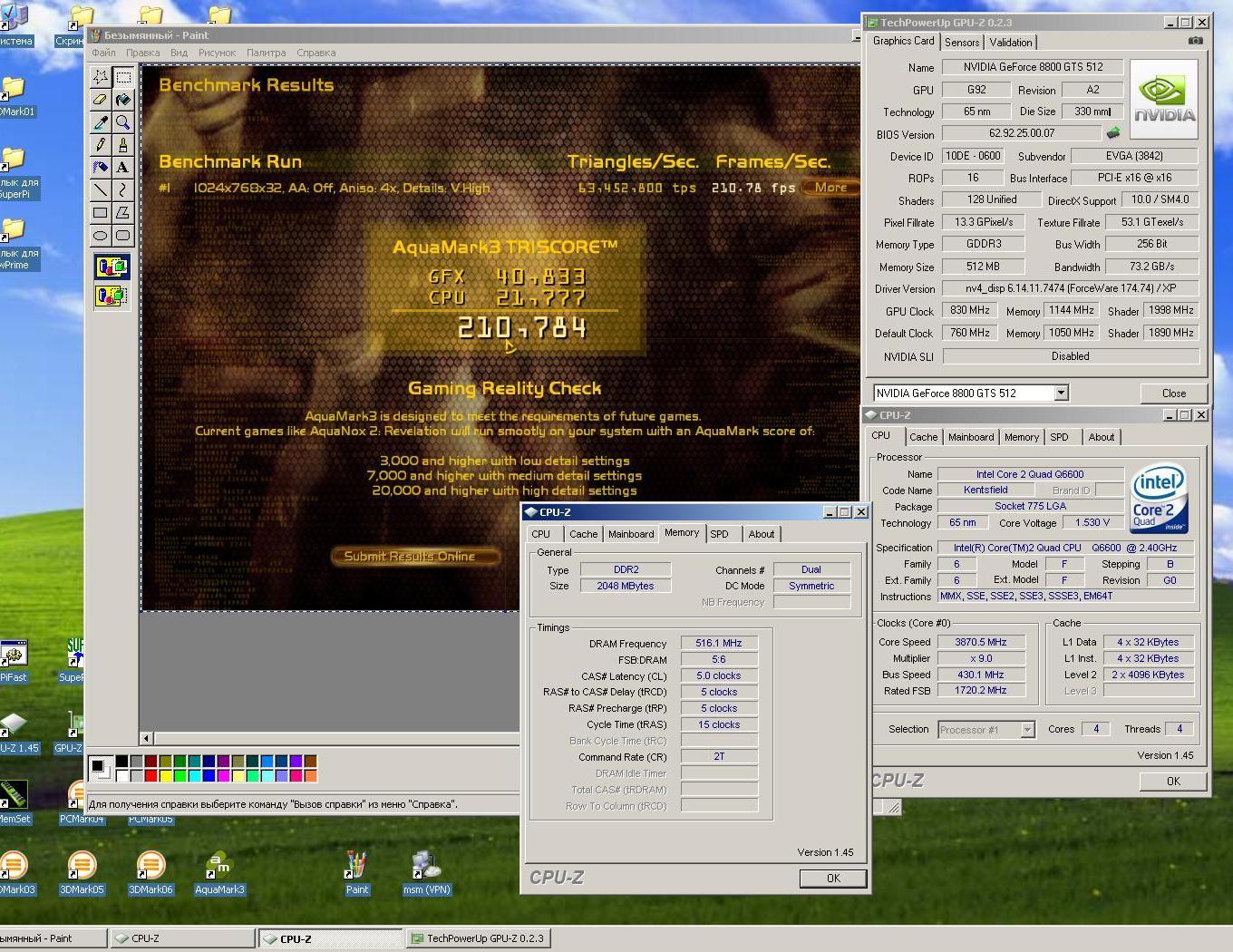Viewport: 1233px width, 952px height.
Task: Select the Brush tool in Paint
Action: pos(123,145)
